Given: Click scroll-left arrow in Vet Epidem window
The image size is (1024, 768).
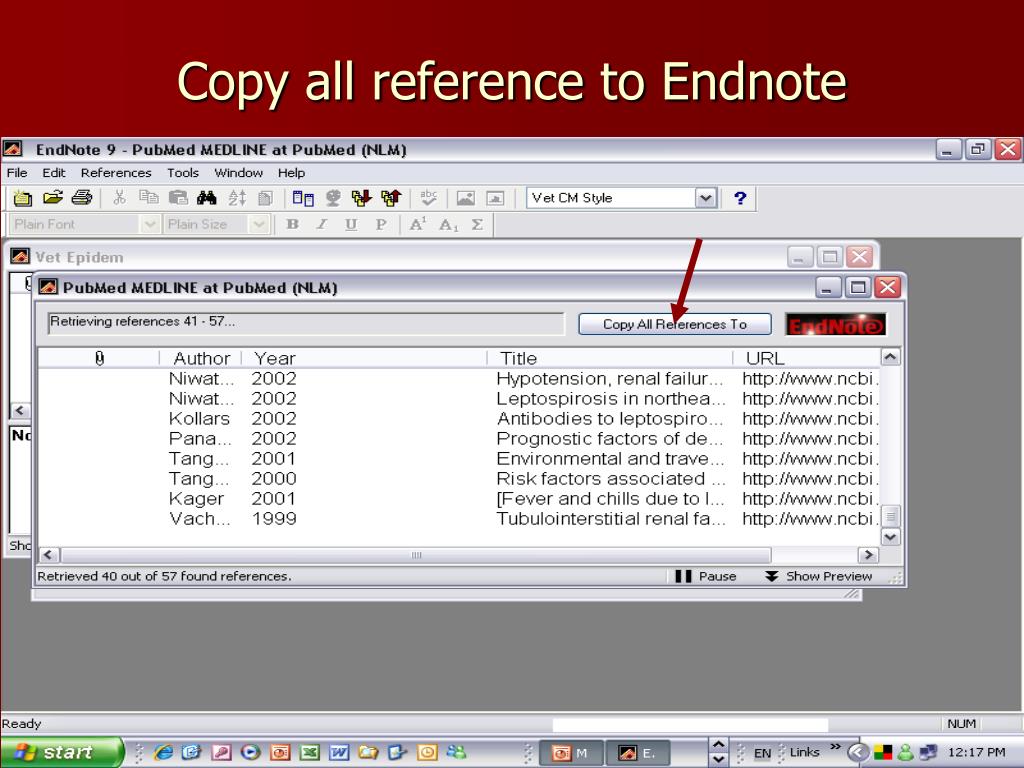Looking at the screenshot, I should point(20,410).
